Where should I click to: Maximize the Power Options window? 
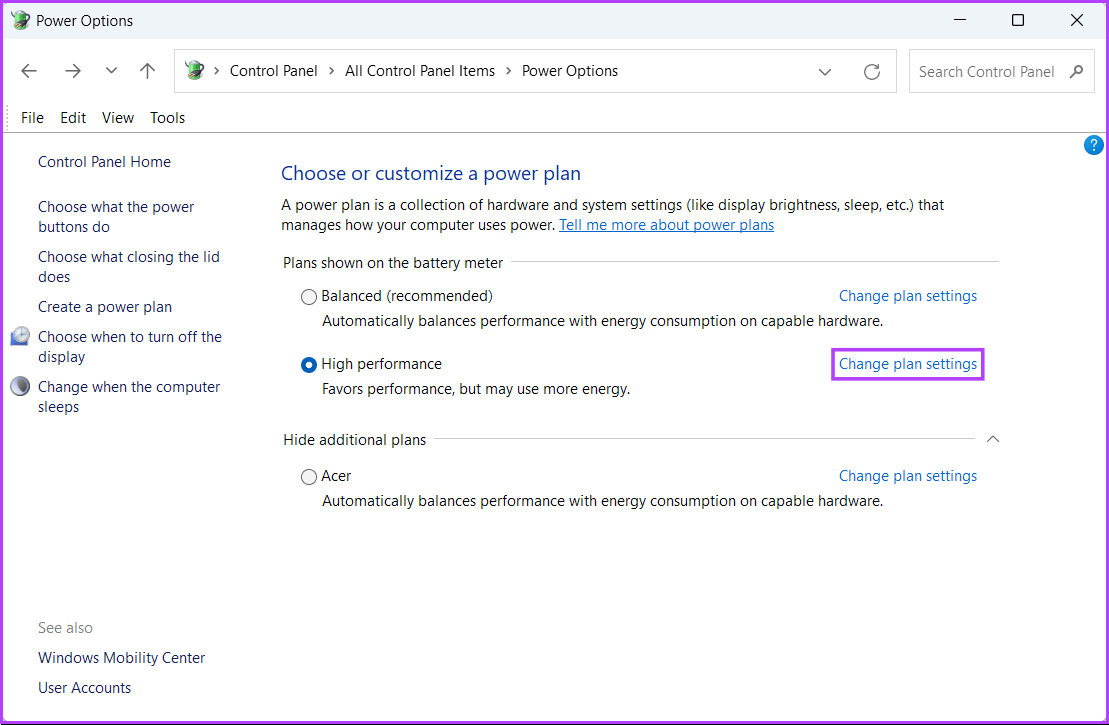pyautogui.click(x=1018, y=20)
